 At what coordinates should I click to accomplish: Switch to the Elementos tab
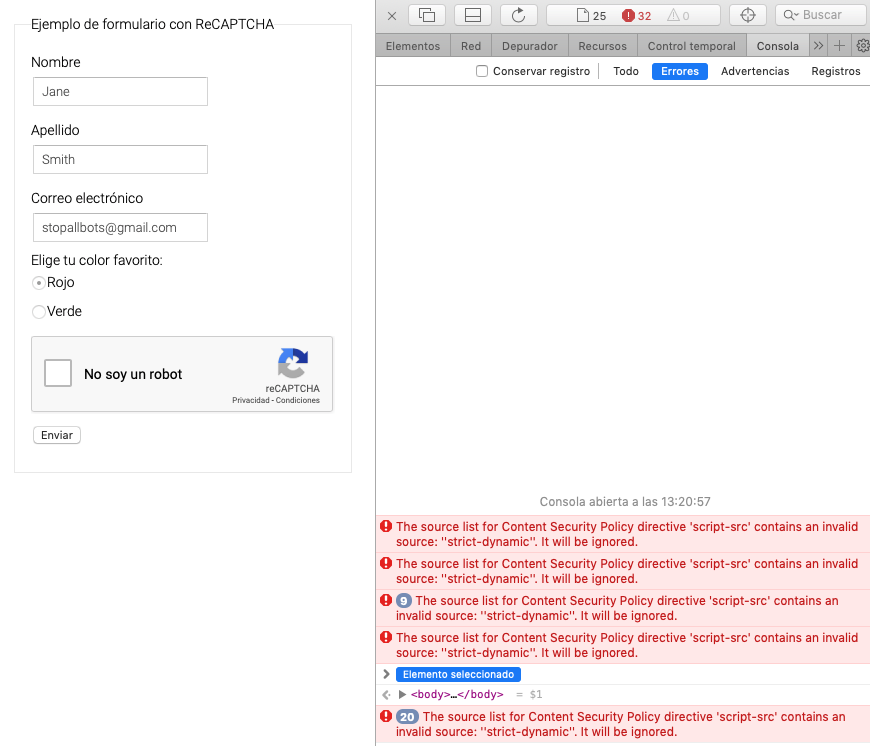click(x=413, y=45)
